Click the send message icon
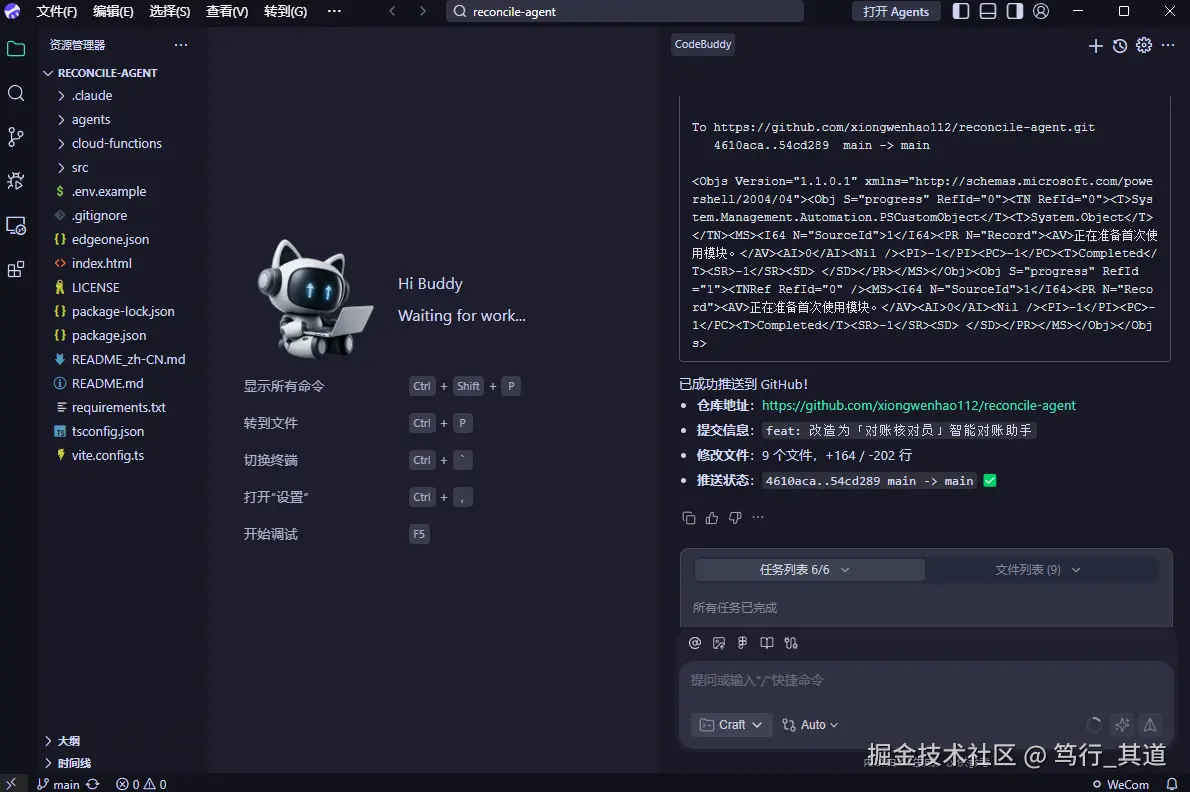This screenshot has width=1190, height=792. [x=1150, y=725]
